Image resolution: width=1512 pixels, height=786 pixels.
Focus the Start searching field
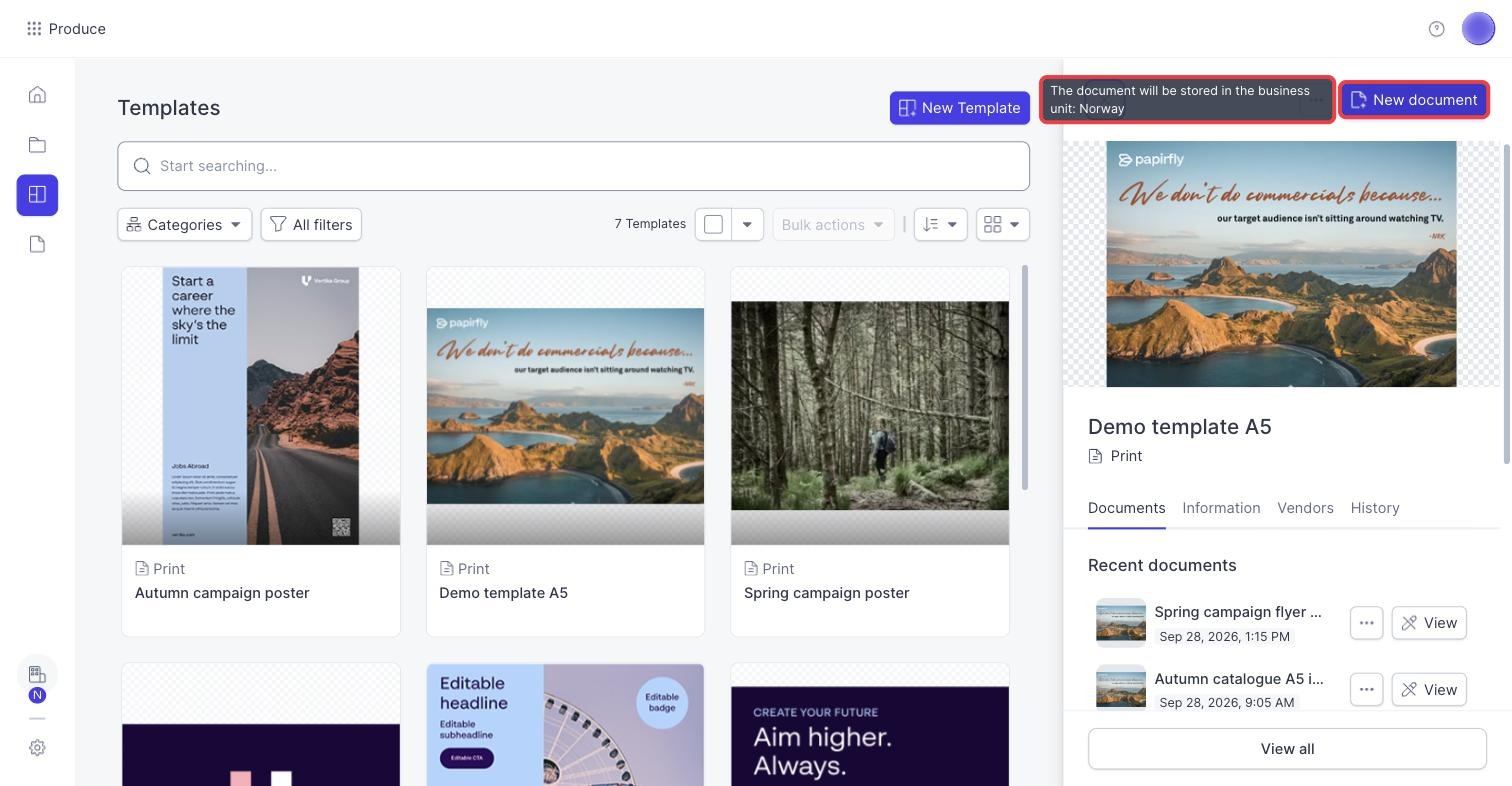573,166
